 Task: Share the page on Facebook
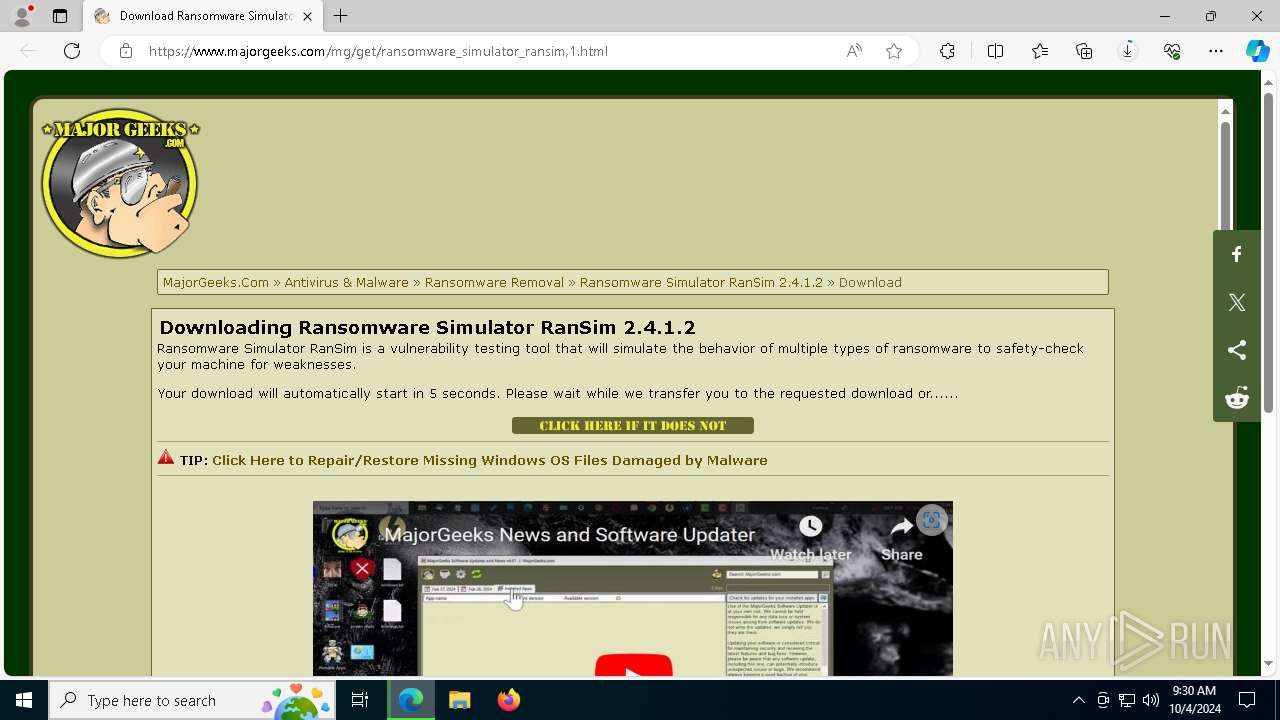coord(1237,254)
